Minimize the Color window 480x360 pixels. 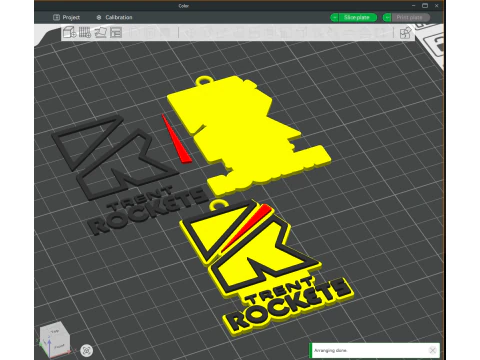(414, 6)
